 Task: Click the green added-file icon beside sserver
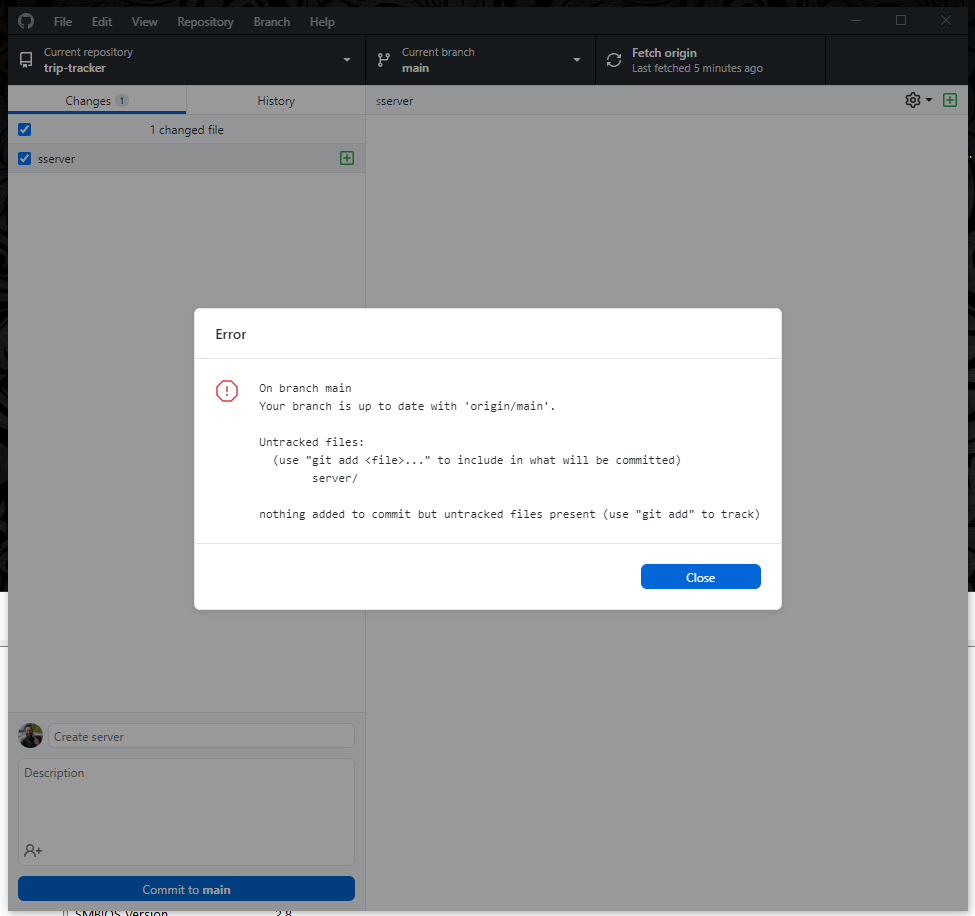(x=346, y=158)
